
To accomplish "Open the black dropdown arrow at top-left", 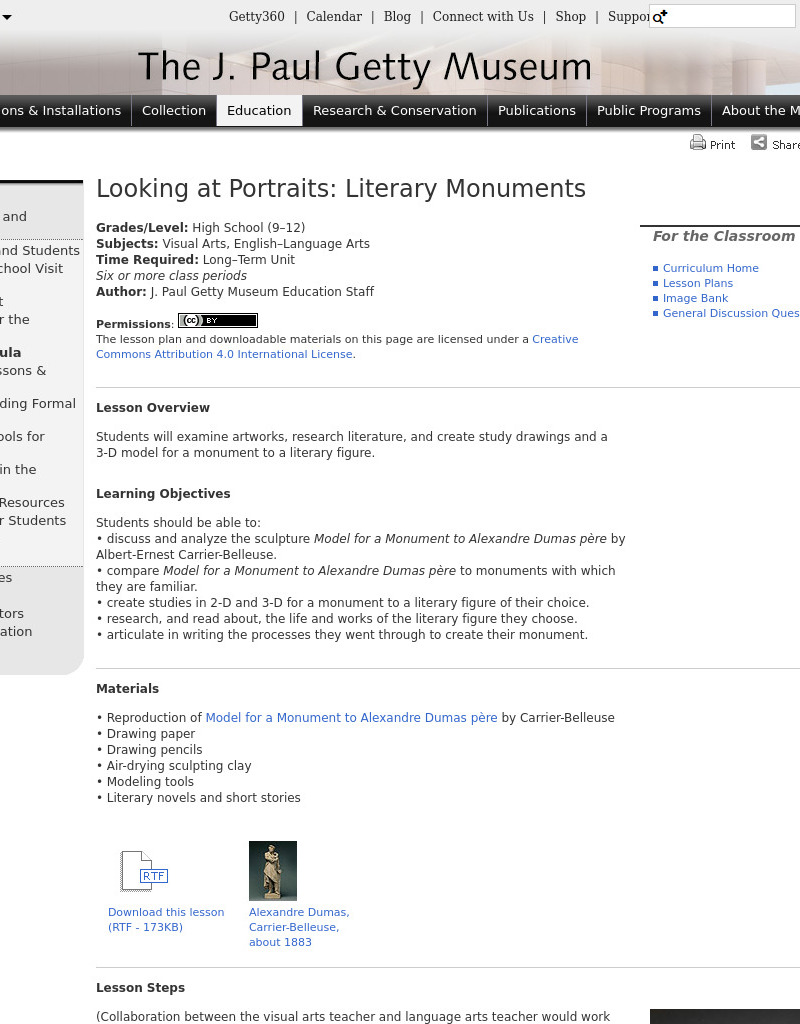I will (8, 17).
